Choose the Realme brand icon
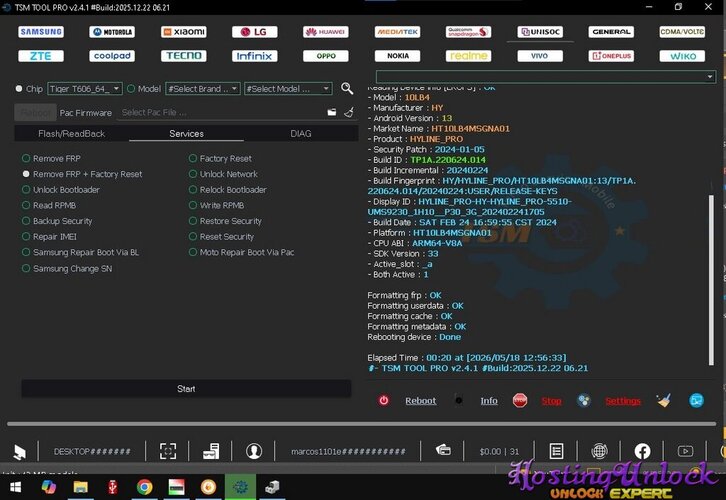This screenshot has width=726, height=500. coord(469,56)
